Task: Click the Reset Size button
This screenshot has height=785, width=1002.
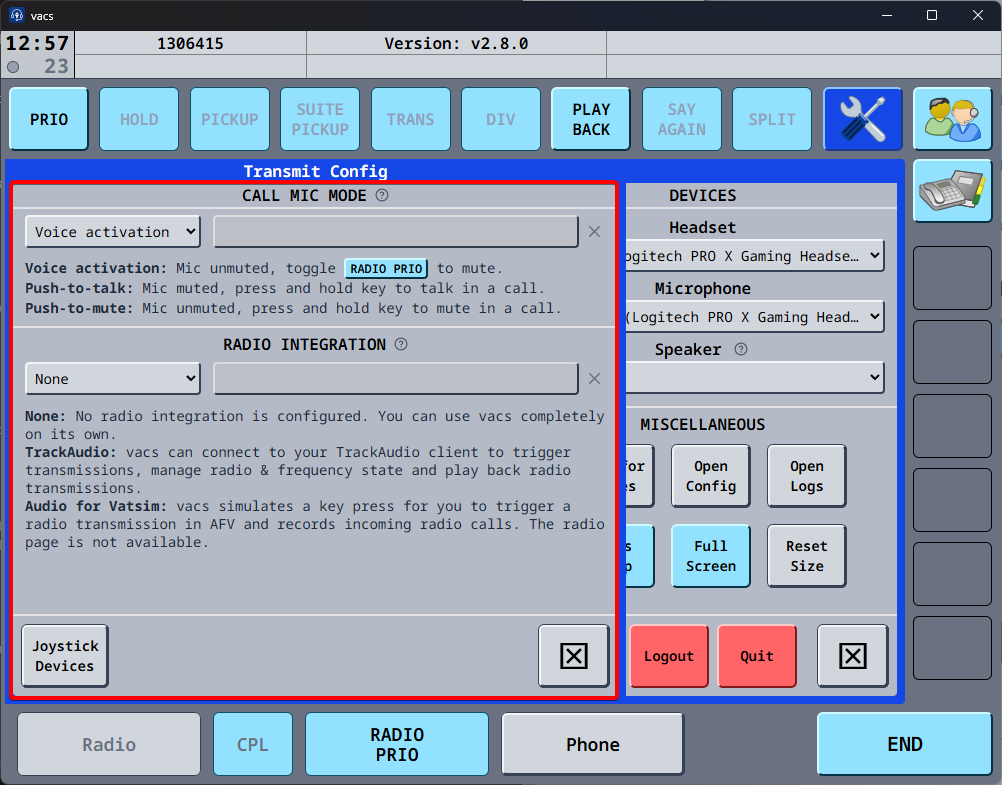Action: (806, 556)
